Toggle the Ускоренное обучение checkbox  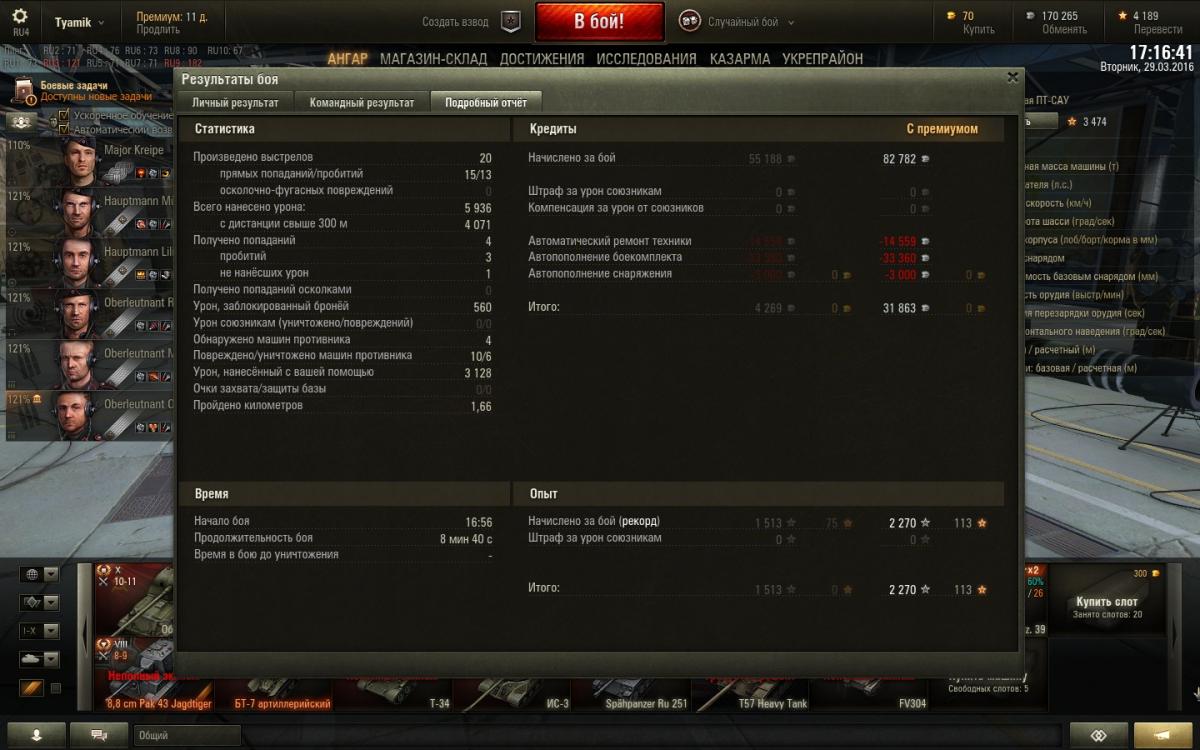coord(64,117)
